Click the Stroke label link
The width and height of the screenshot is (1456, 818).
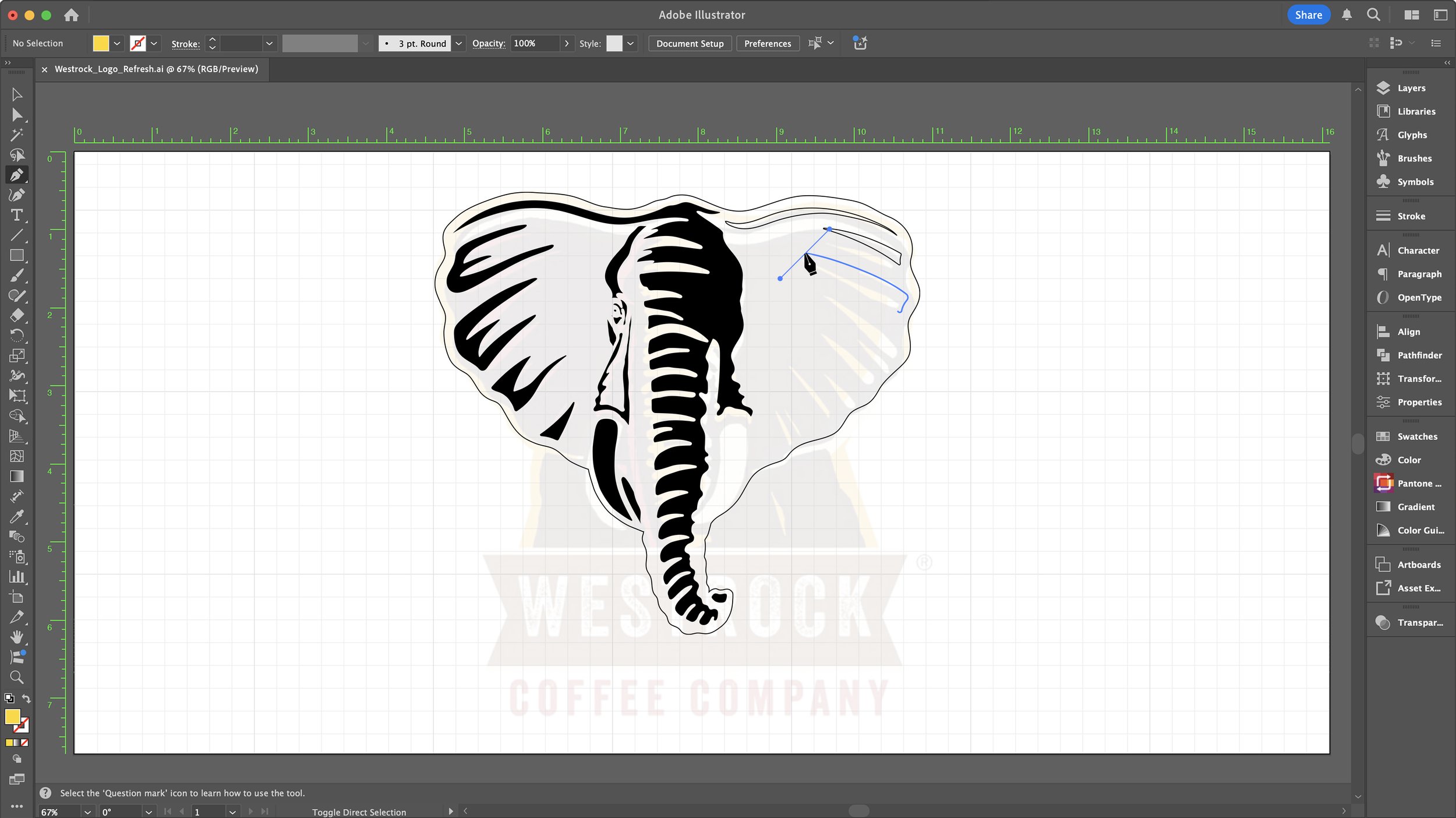coord(185,44)
